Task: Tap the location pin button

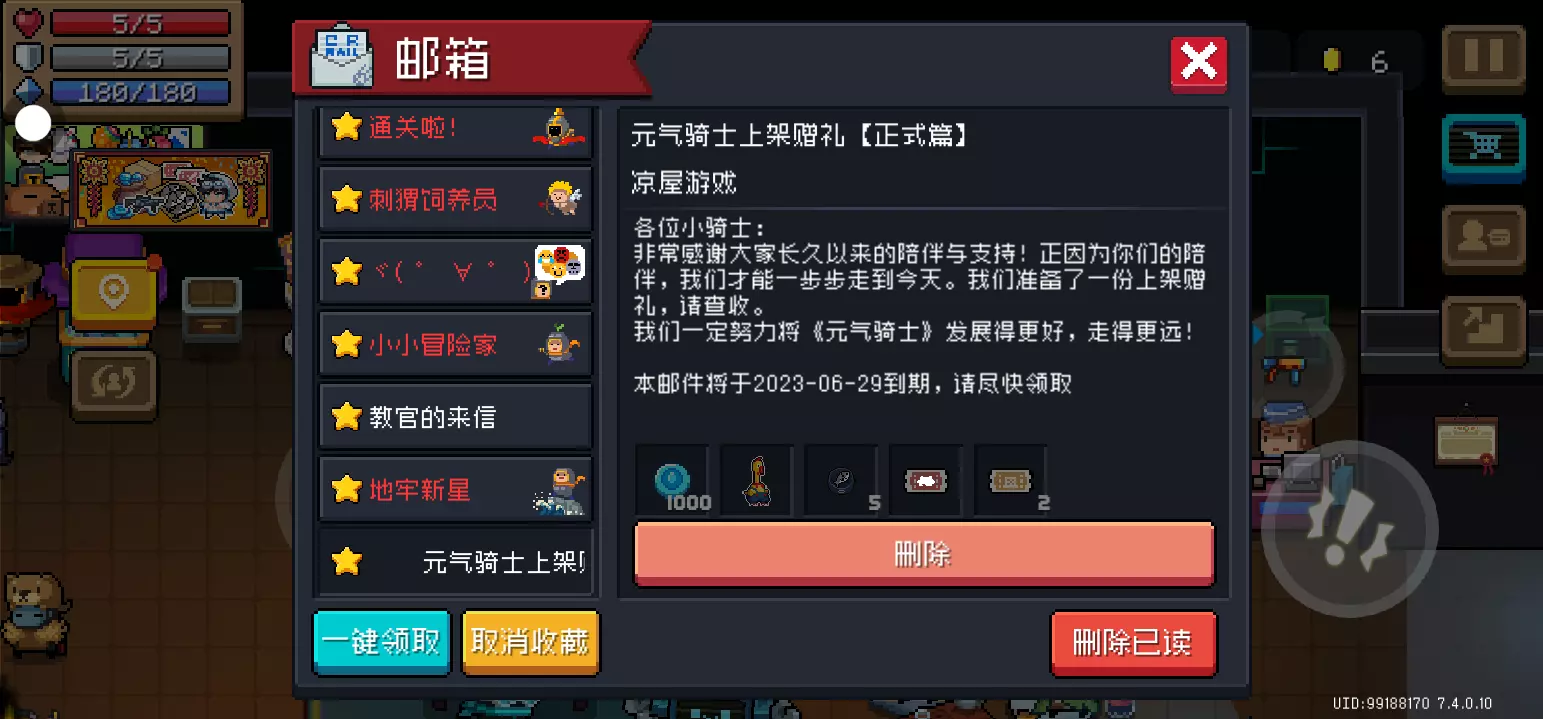Action: (x=114, y=293)
